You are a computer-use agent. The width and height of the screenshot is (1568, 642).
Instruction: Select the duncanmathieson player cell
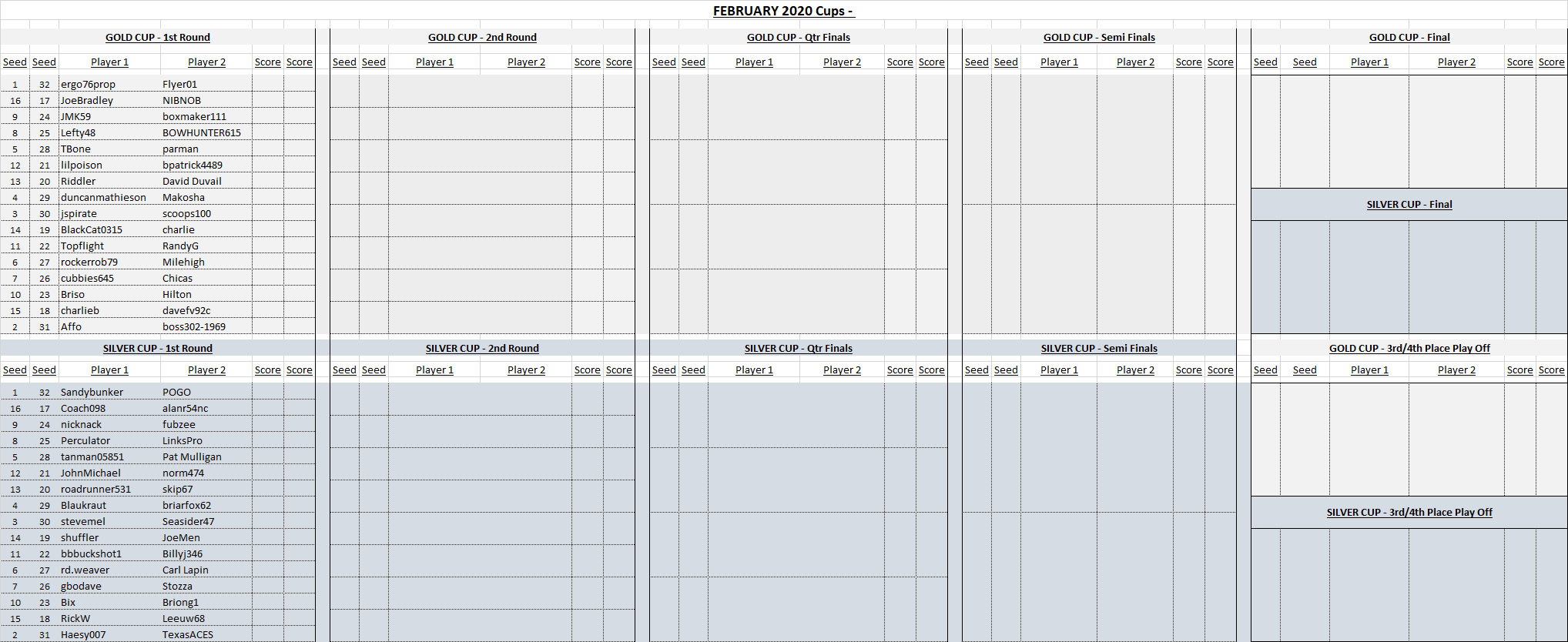click(103, 198)
